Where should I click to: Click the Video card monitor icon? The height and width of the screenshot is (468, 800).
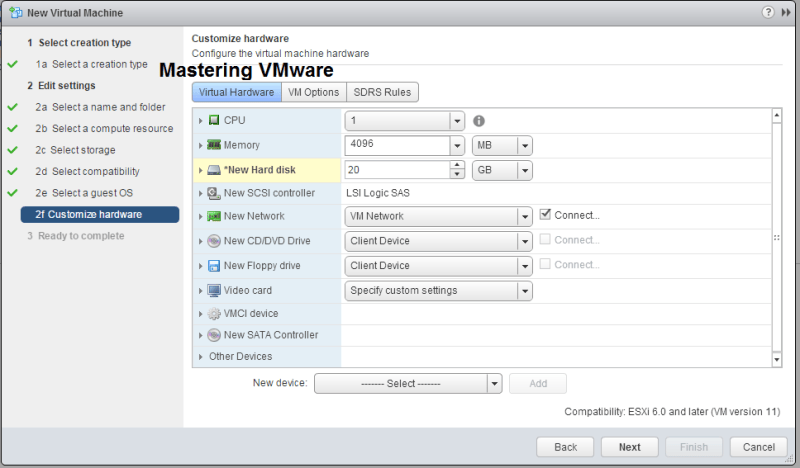tap(214, 290)
